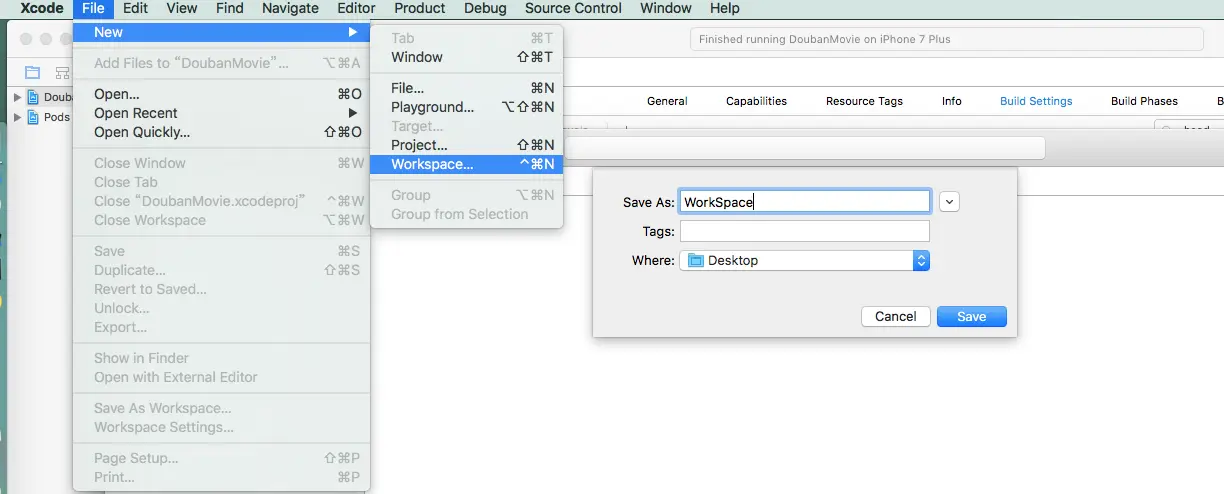Viewport: 1224px width, 494px height.
Task: Open the New submenu
Action: tap(221, 32)
